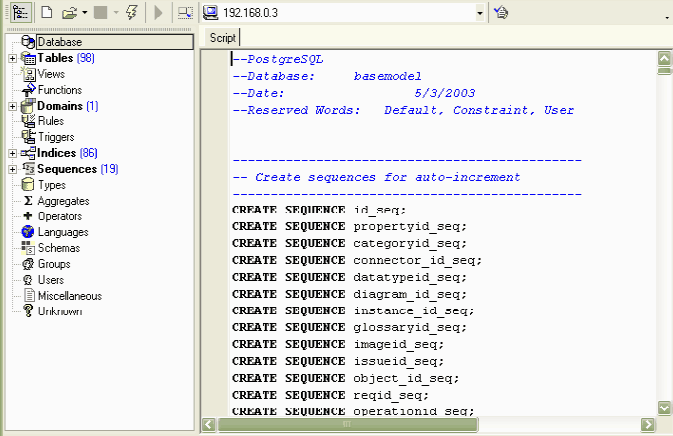
Task: Click the lightning bolt execute icon
Action: (x=132, y=12)
